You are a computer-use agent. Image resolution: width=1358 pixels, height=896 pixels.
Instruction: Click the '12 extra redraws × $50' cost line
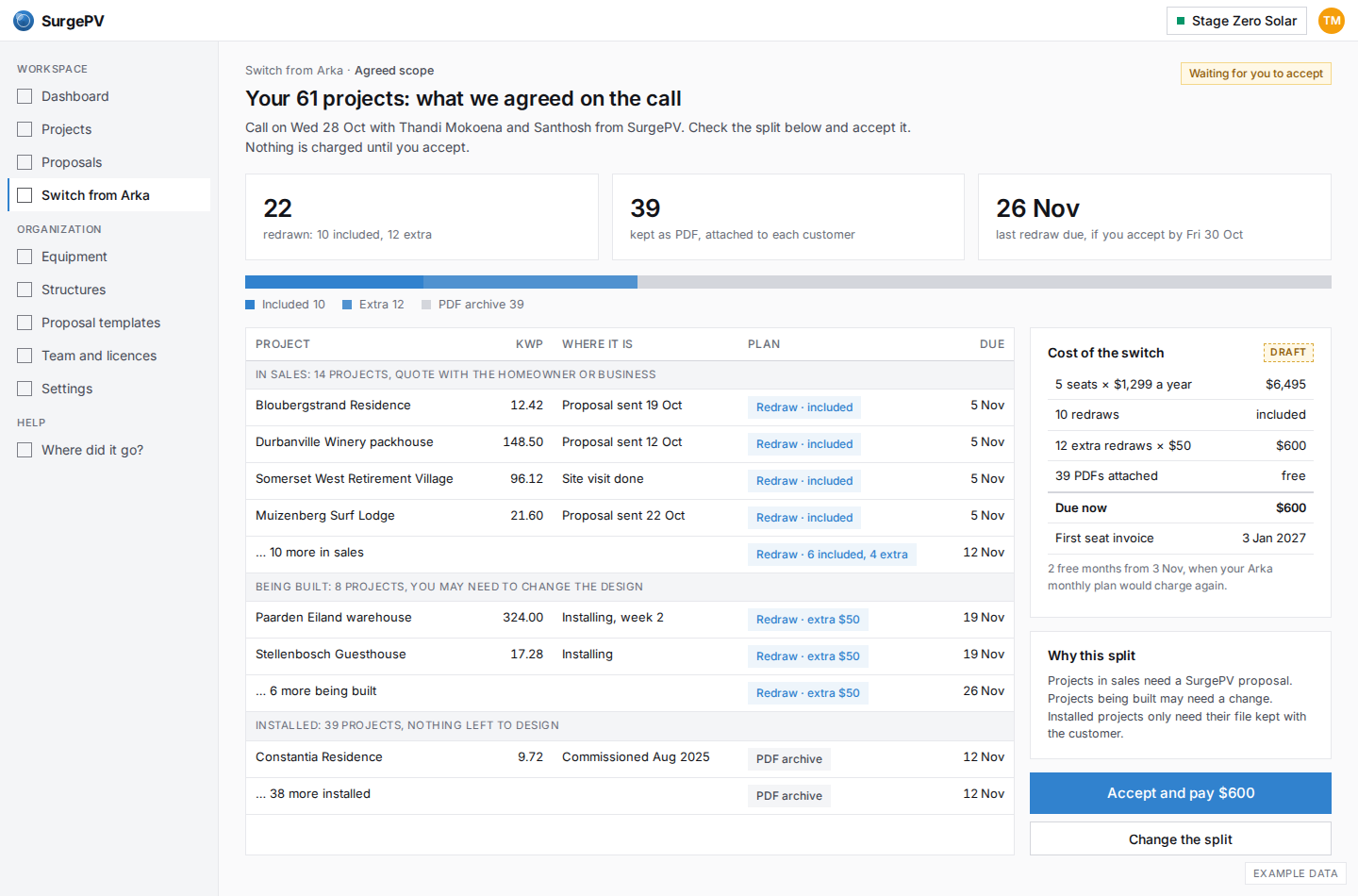pyautogui.click(x=1181, y=446)
